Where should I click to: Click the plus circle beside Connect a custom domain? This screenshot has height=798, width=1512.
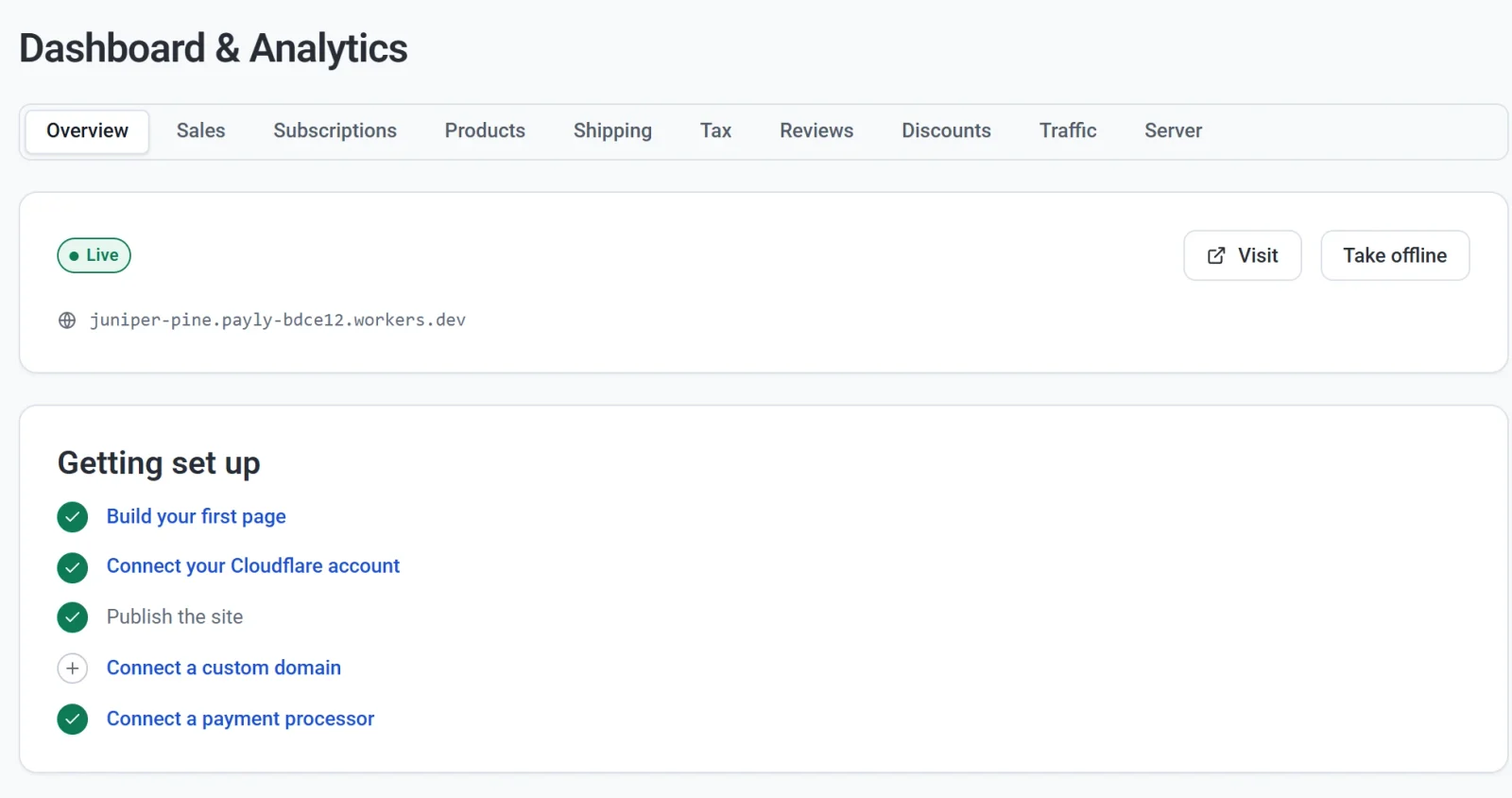pyautogui.click(x=73, y=668)
